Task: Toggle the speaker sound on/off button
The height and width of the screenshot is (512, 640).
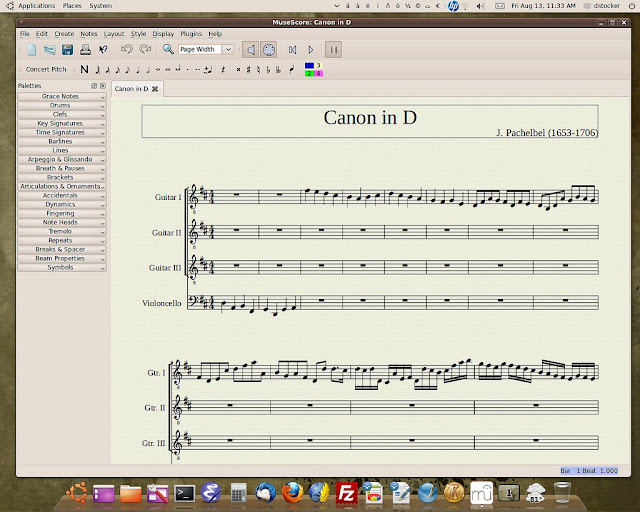Action: (x=251, y=50)
